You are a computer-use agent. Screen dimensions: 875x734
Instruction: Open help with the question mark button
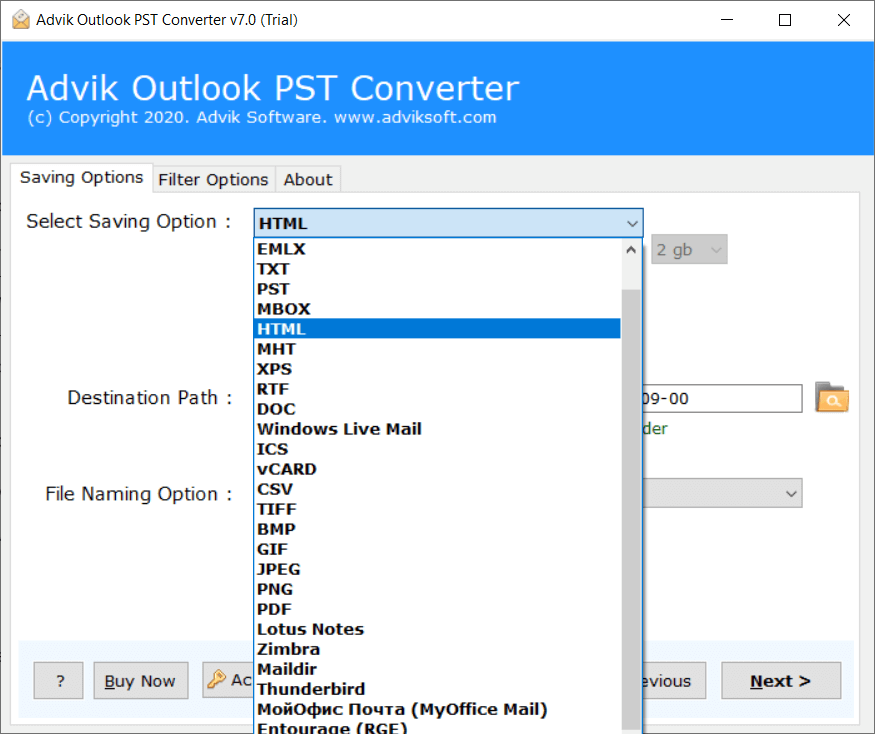(59, 681)
